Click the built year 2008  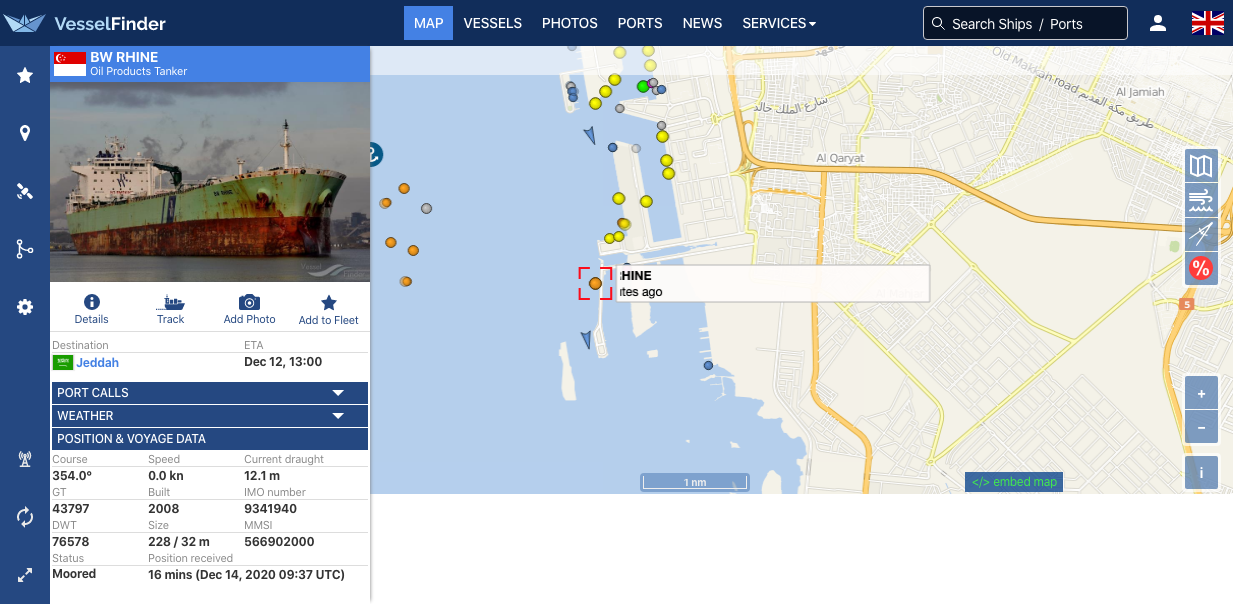164,509
